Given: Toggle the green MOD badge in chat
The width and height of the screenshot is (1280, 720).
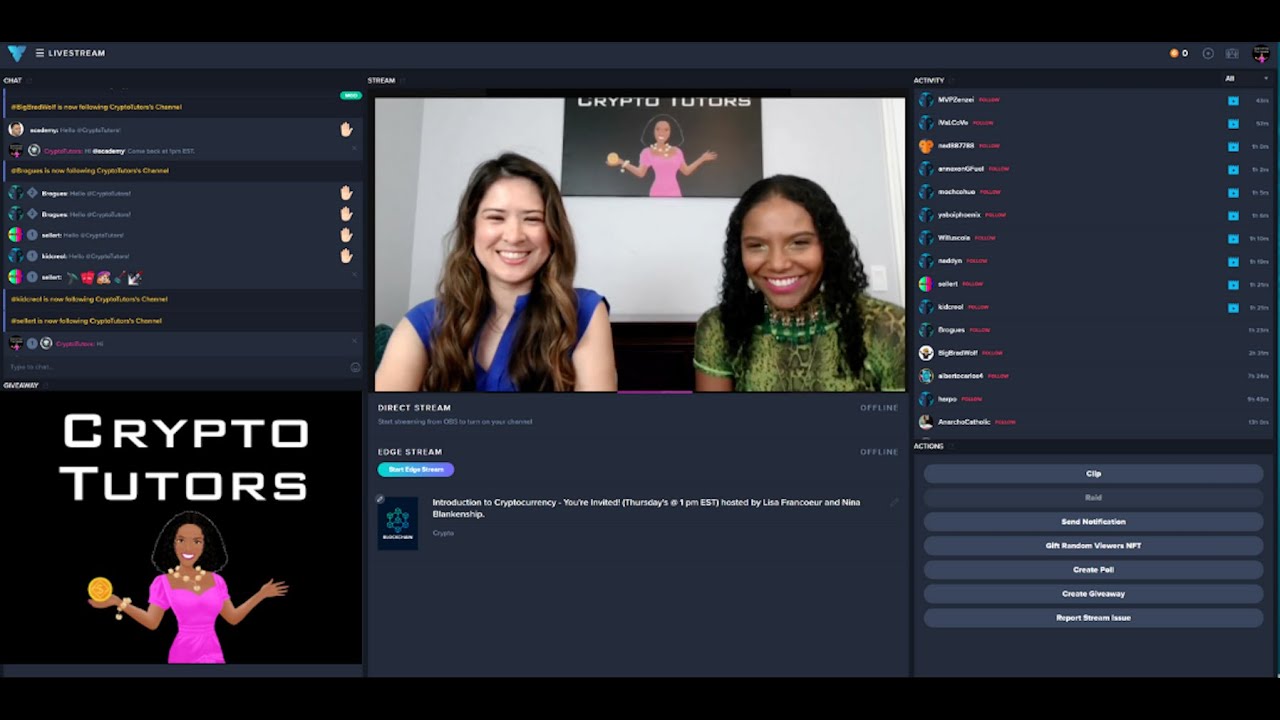Looking at the screenshot, I should click(350, 95).
